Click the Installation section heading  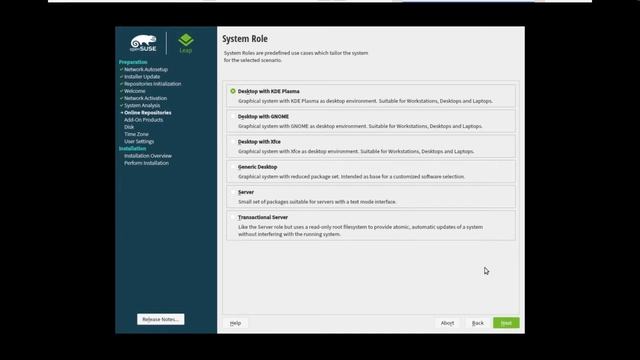point(132,149)
